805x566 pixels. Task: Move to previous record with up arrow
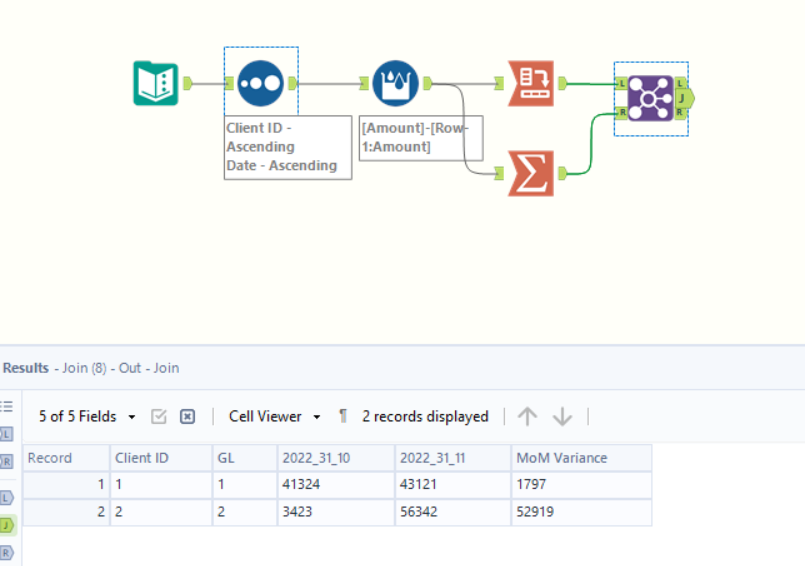(528, 417)
